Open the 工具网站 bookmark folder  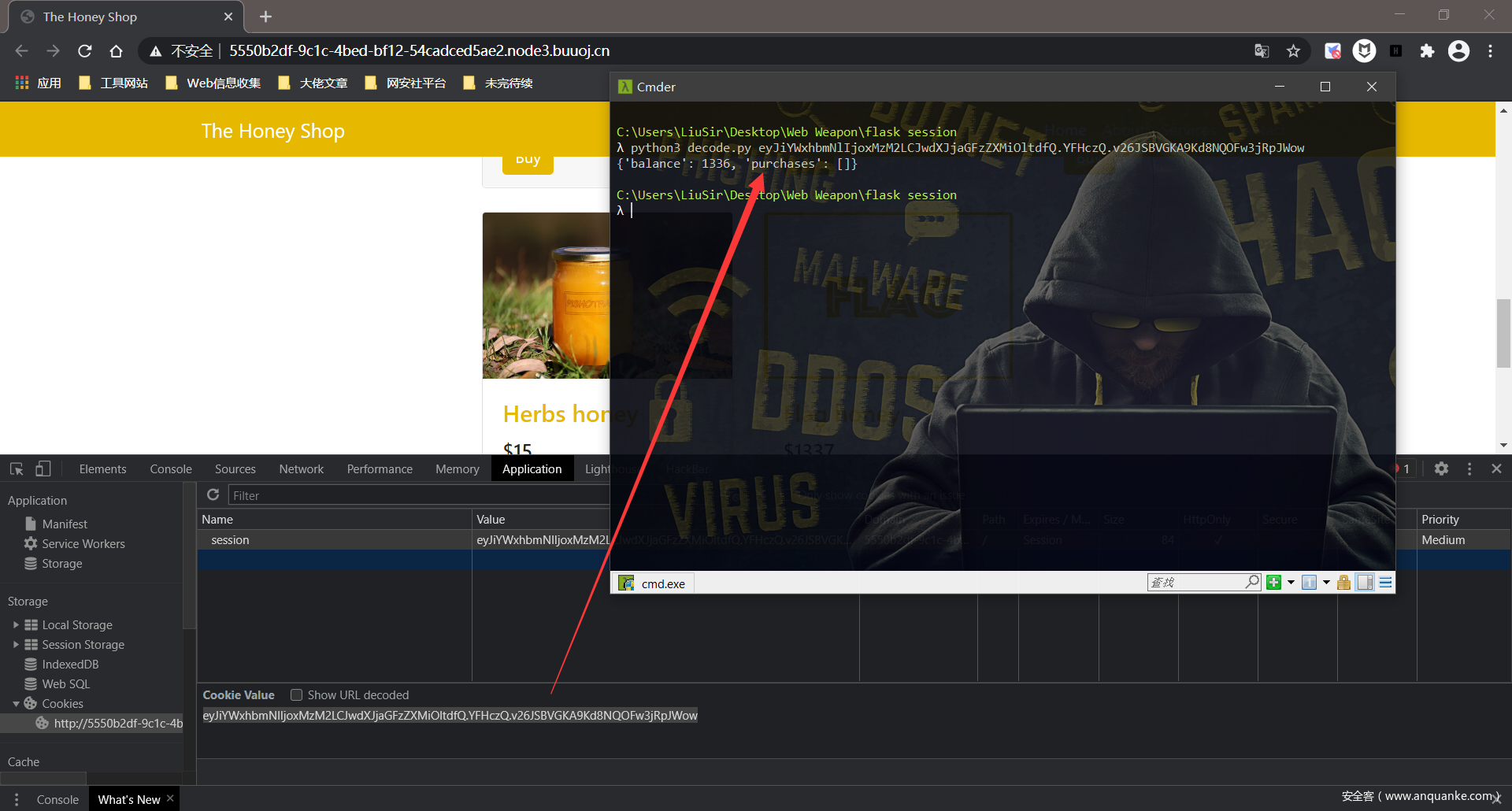(x=114, y=83)
